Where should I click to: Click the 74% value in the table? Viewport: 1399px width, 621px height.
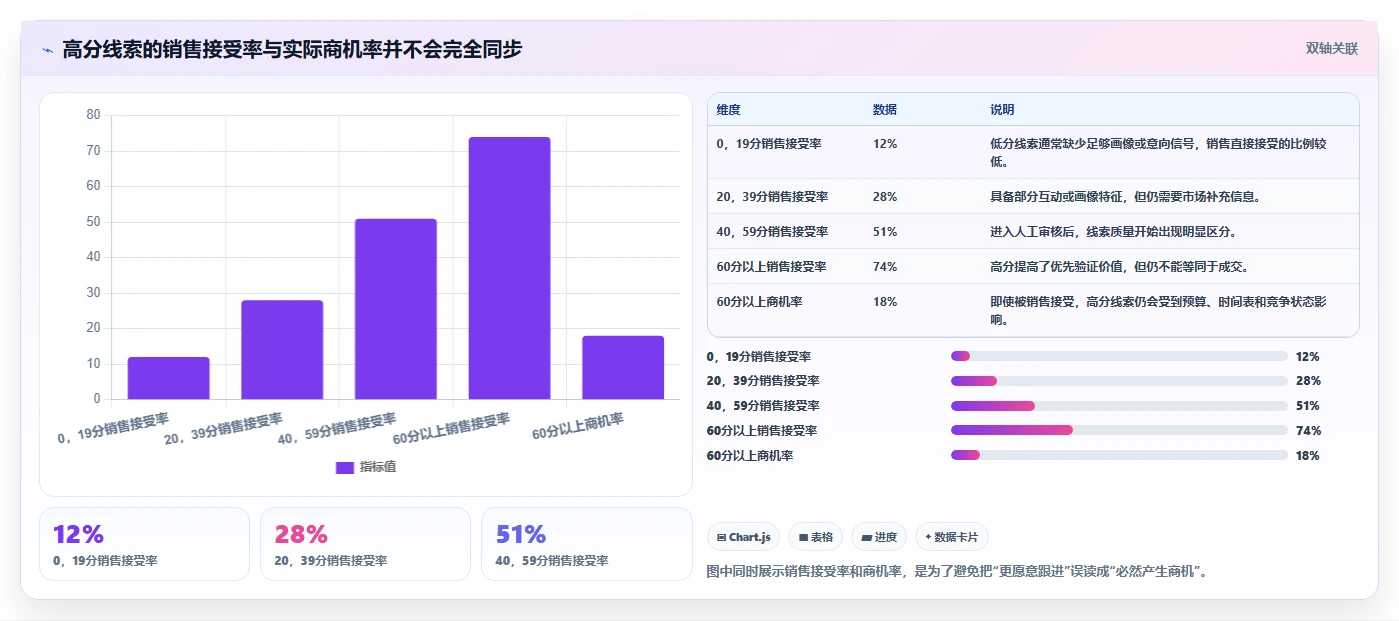(884, 266)
